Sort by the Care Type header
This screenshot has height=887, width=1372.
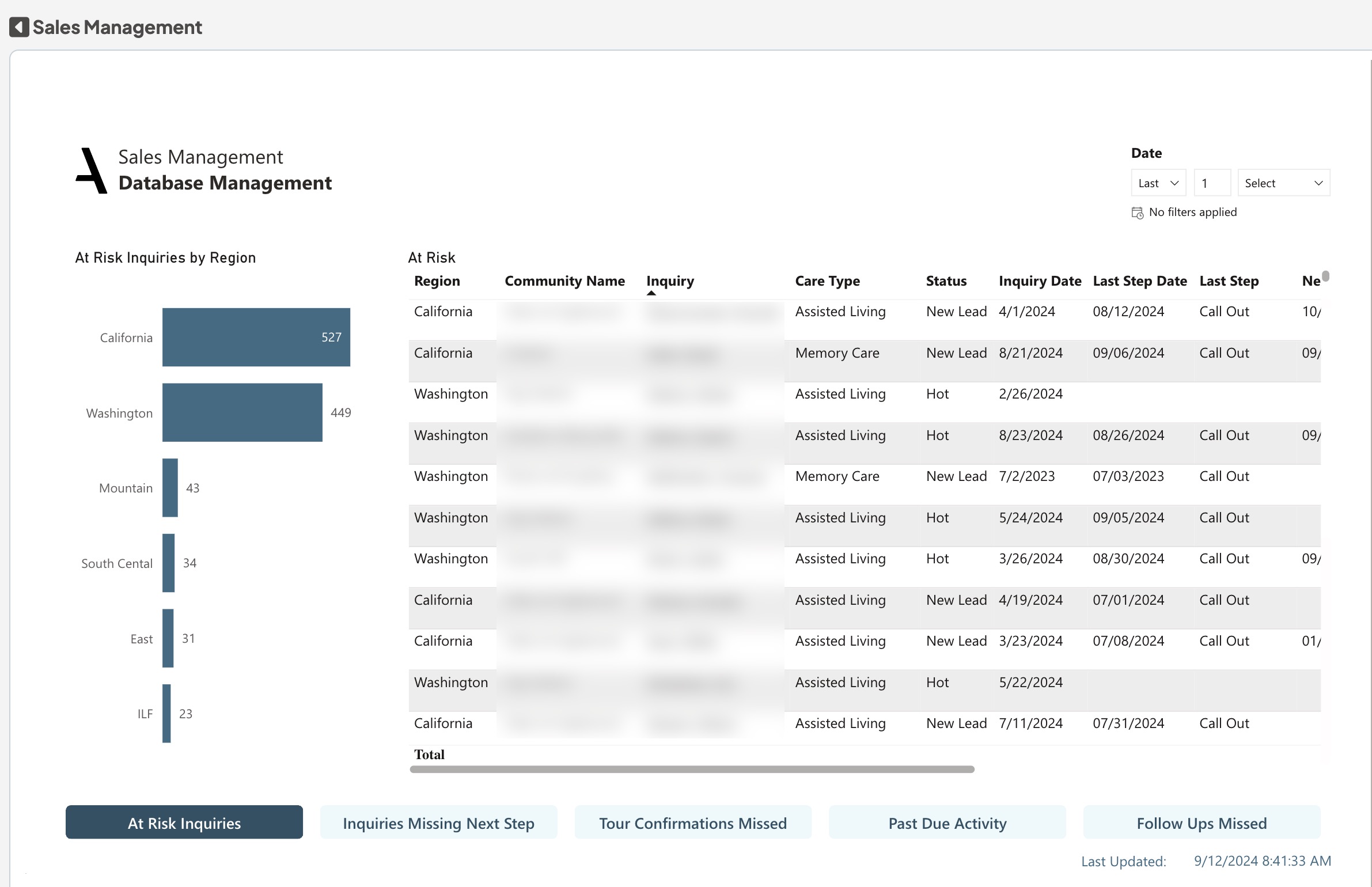827,281
